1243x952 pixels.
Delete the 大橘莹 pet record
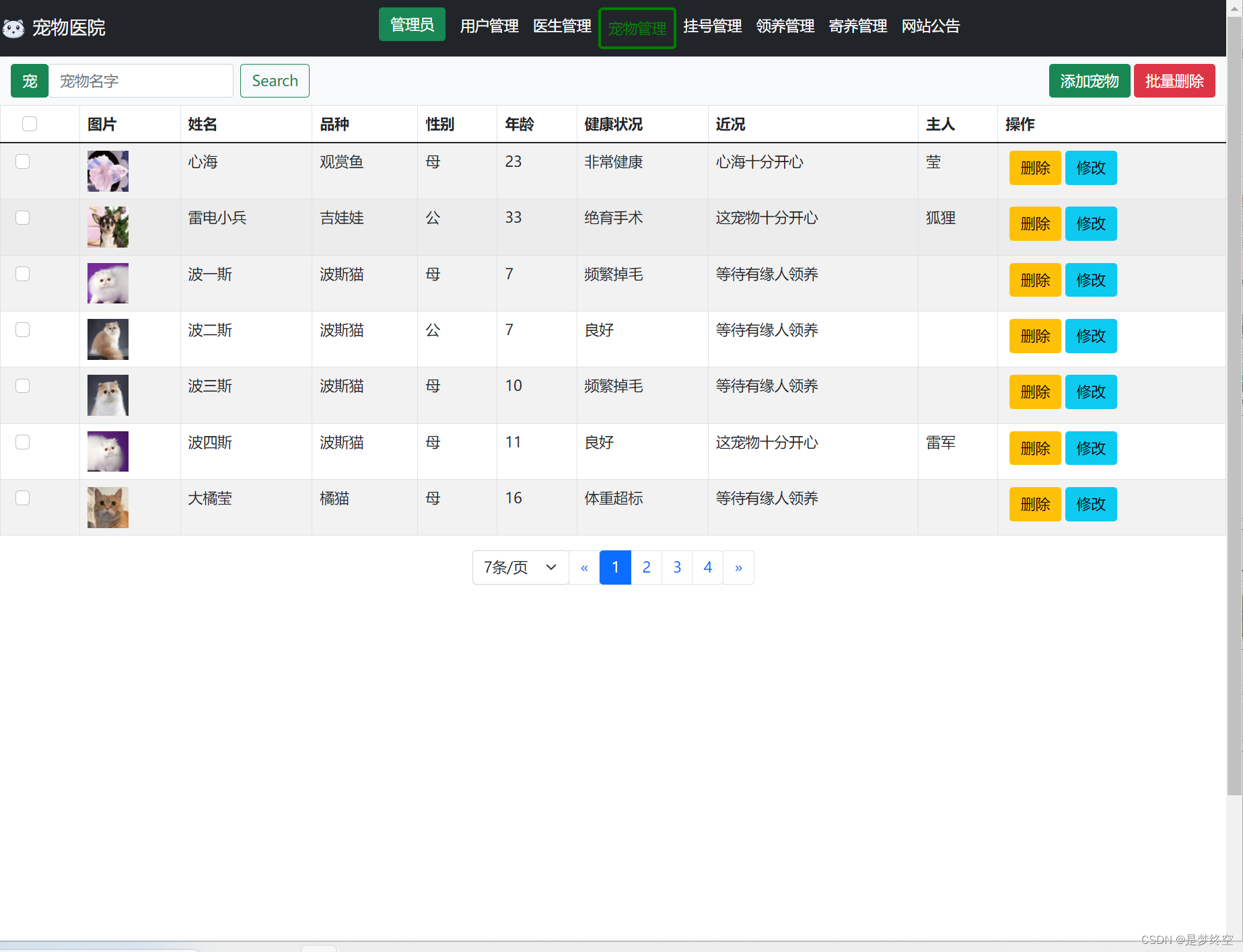(1035, 504)
